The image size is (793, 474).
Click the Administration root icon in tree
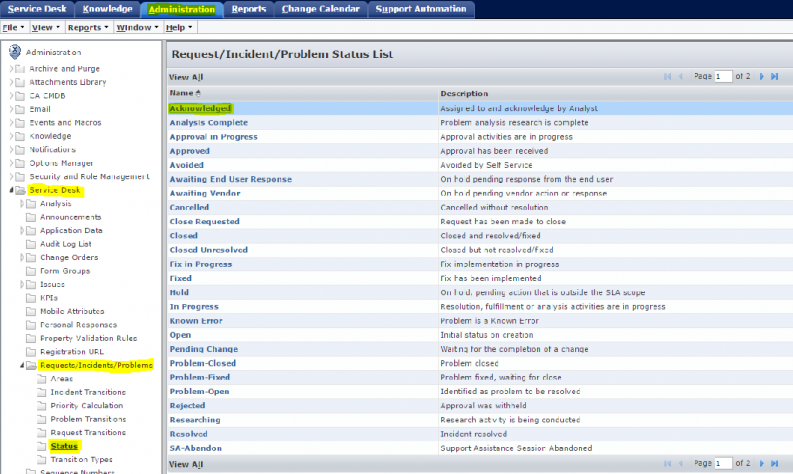(15, 51)
